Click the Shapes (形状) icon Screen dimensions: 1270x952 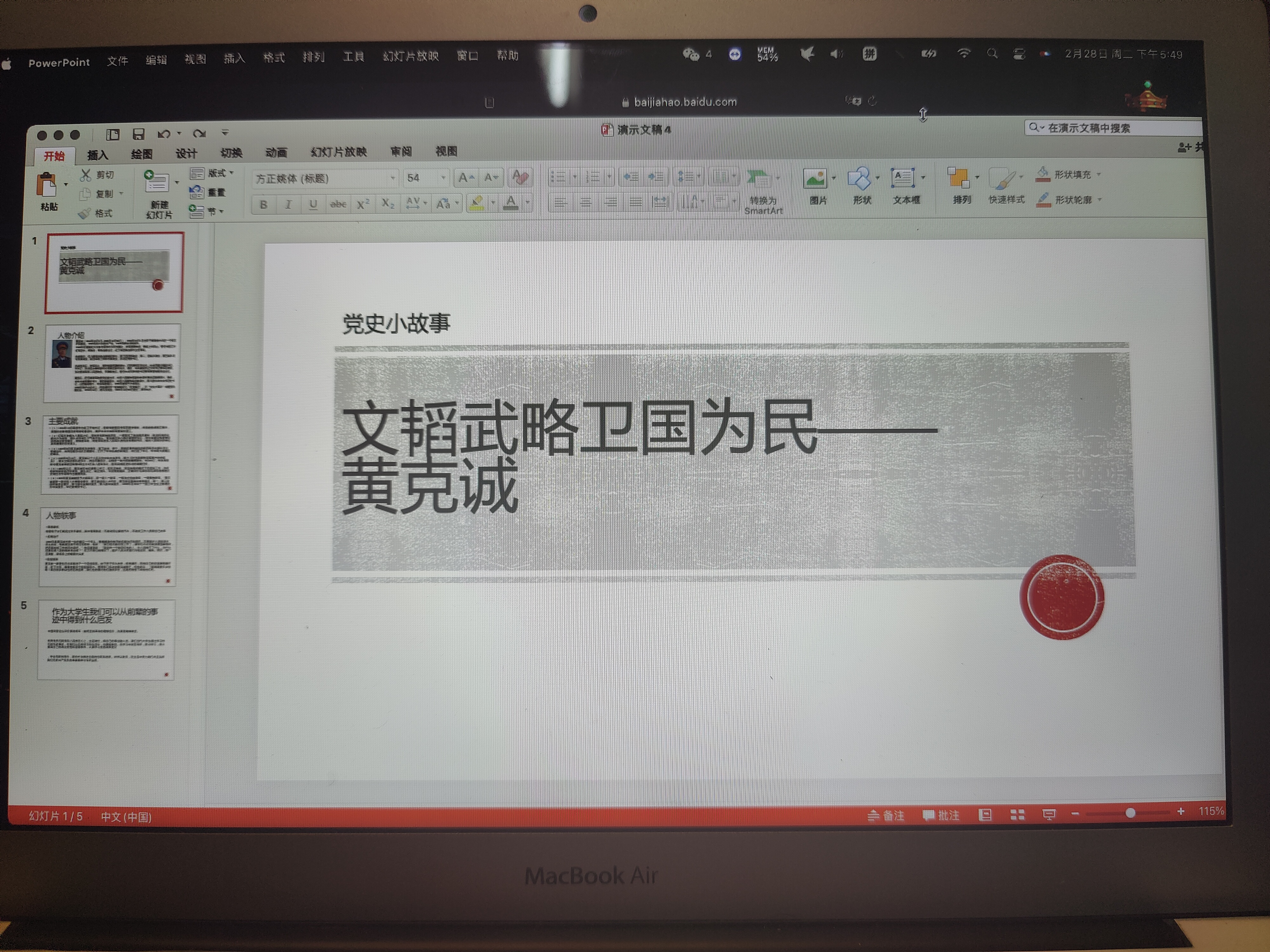pos(859,178)
